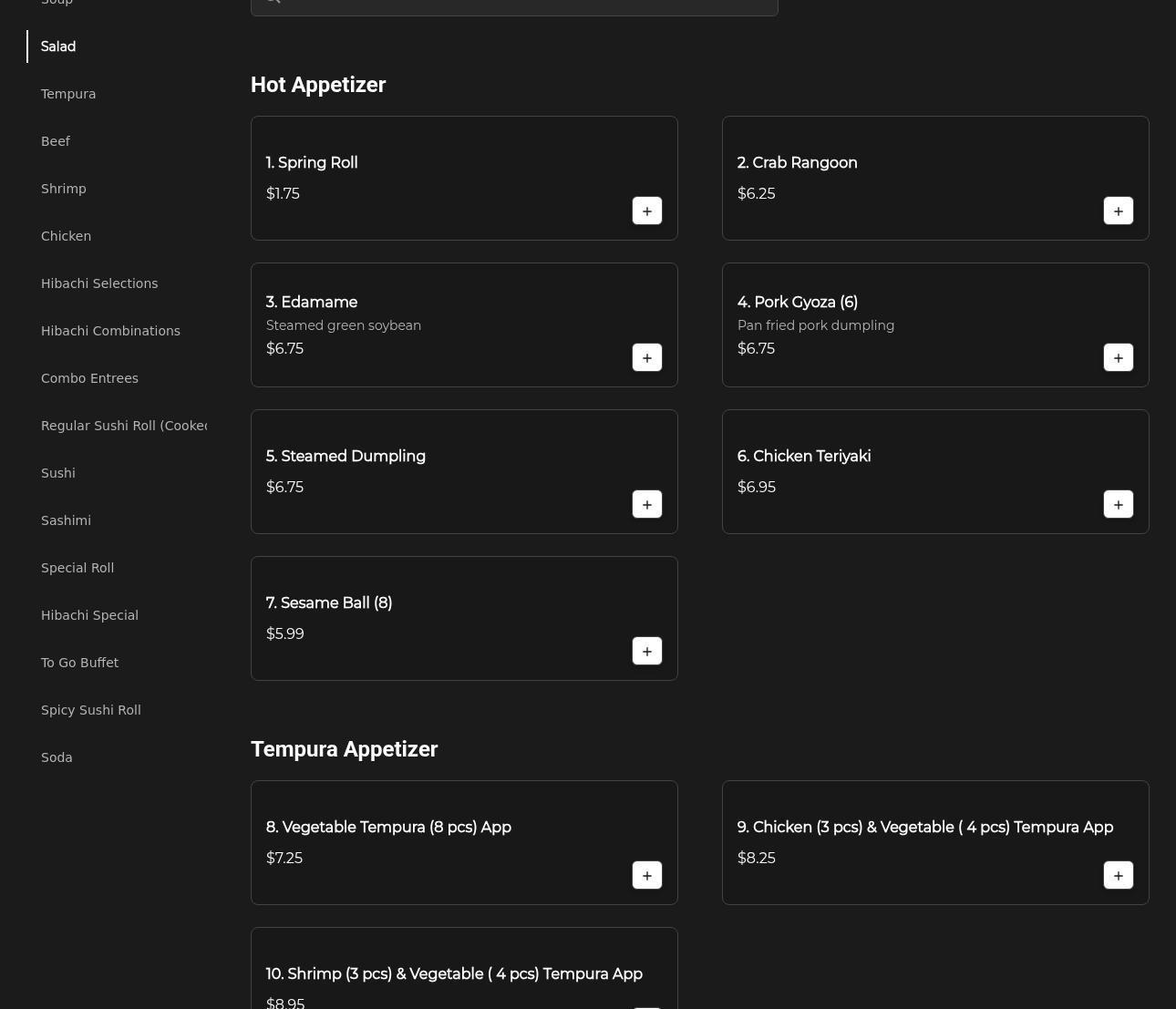
Task: Open Regular Sushi Roll (Cooked) category
Action: (x=124, y=426)
